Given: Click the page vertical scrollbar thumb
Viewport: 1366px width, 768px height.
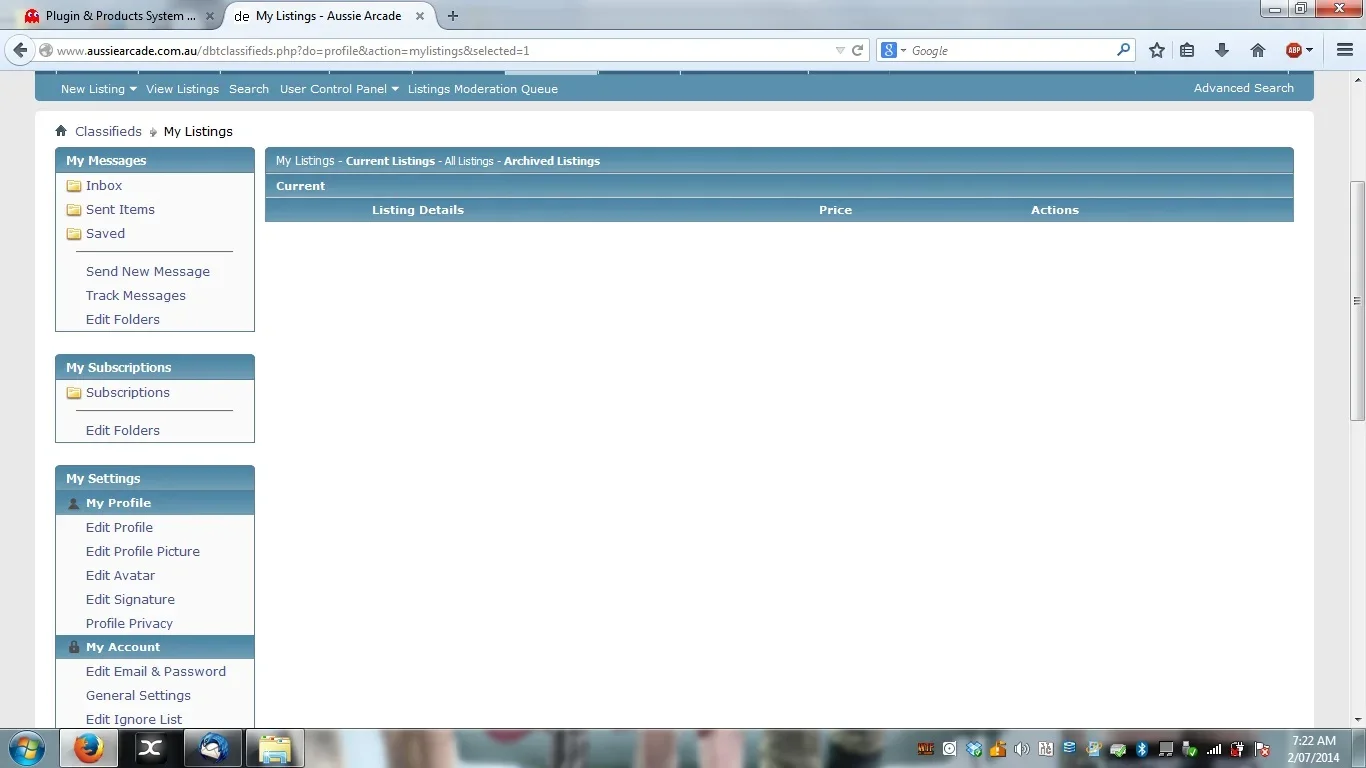Looking at the screenshot, I should pyautogui.click(x=1357, y=300).
